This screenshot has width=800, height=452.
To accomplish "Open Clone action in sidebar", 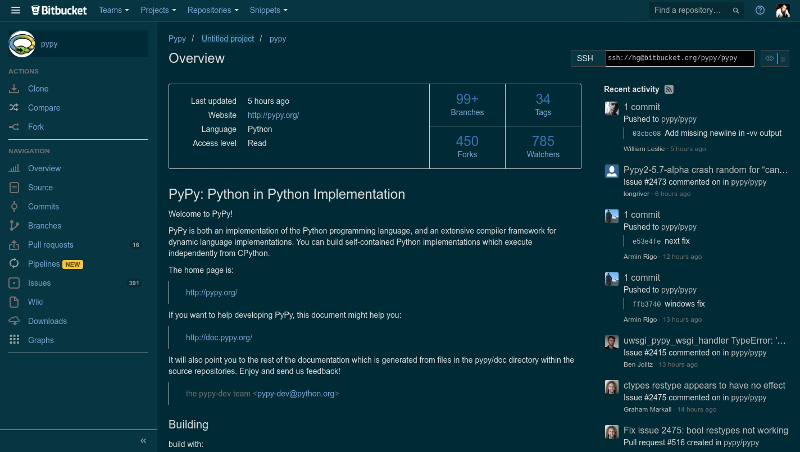I will click(x=38, y=89).
